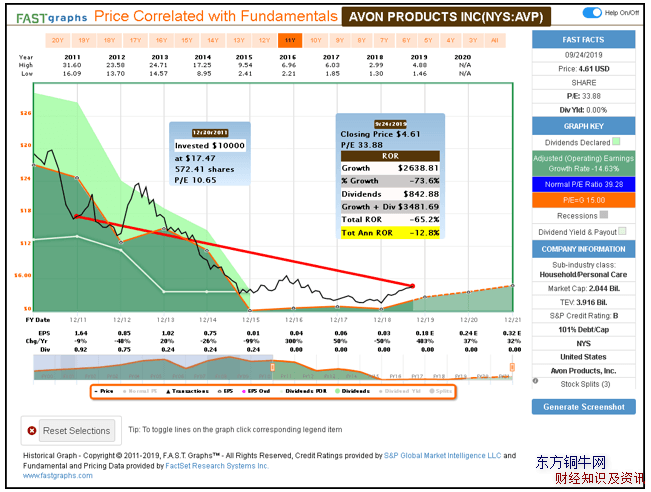Click the Market Cap 2.044 Bil row
The height and width of the screenshot is (492, 651).
[x=583, y=288]
